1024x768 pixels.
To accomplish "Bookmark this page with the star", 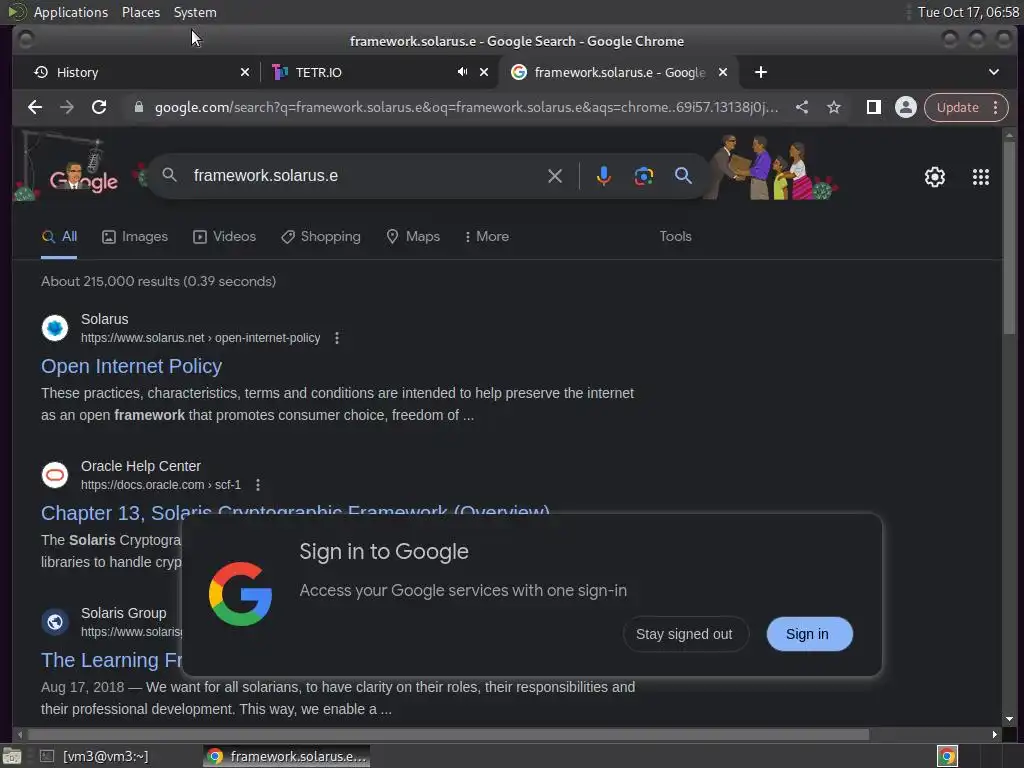I will [834, 107].
